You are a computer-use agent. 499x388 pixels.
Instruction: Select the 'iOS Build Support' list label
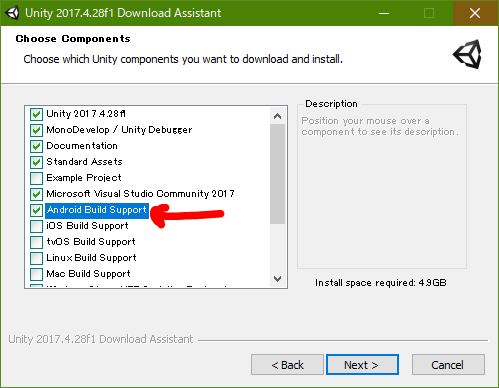[87, 226]
